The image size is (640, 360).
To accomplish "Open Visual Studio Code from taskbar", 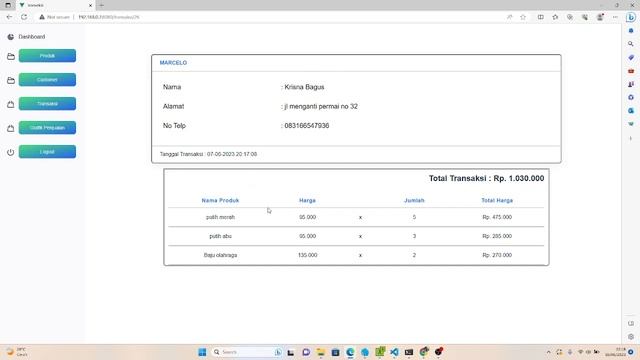I will point(394,352).
